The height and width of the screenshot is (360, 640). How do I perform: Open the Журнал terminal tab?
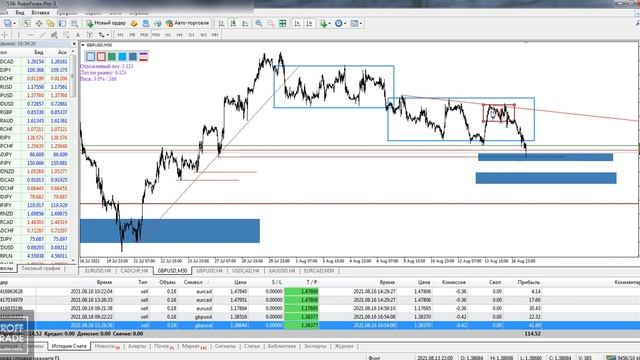[x=344, y=346]
